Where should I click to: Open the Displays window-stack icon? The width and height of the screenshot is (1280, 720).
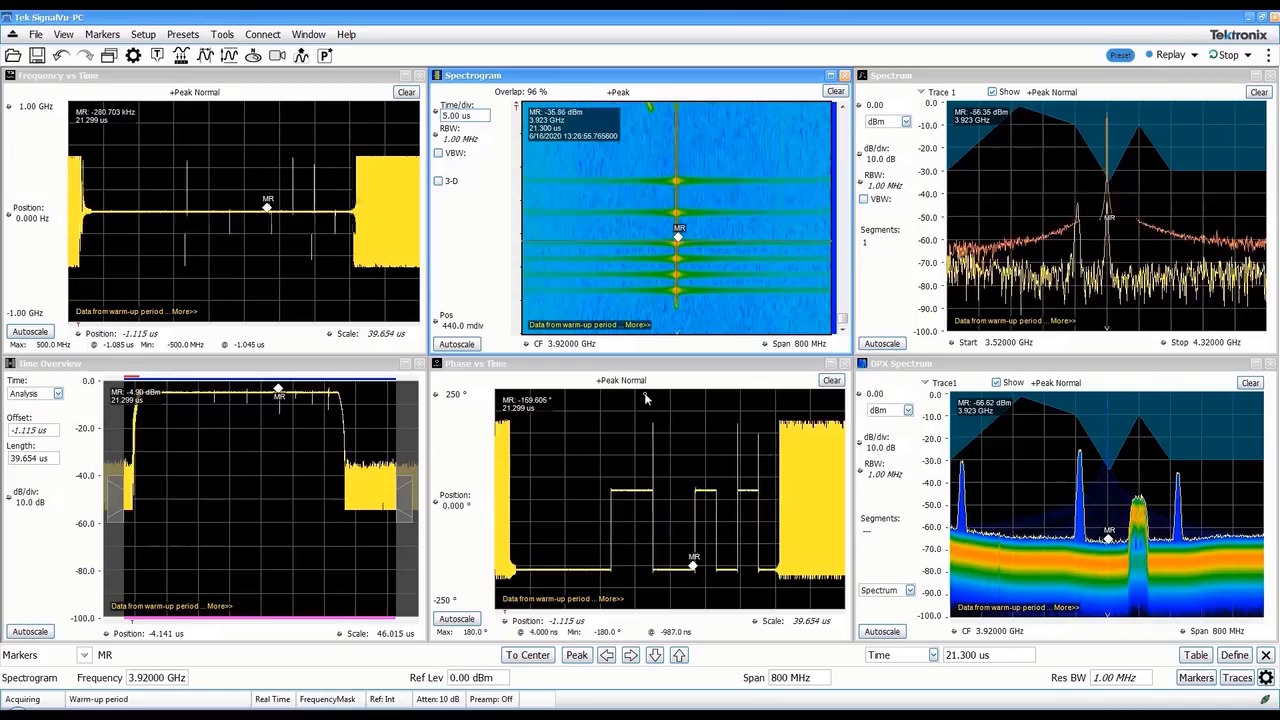109,56
